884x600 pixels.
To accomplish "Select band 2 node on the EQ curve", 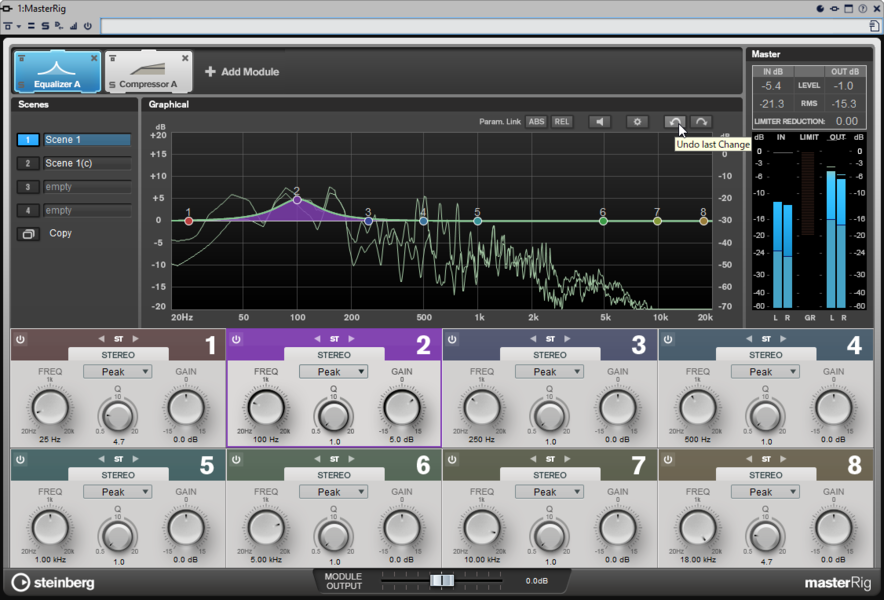I will pyautogui.click(x=297, y=200).
